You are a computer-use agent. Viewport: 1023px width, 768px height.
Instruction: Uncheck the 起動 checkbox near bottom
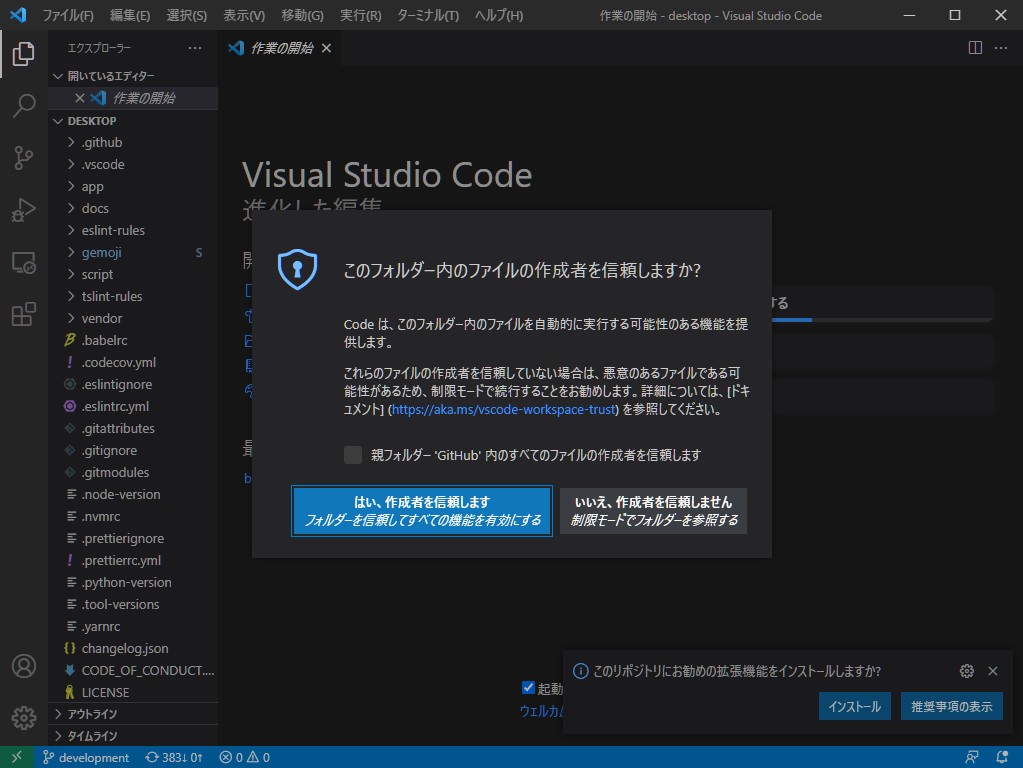(x=528, y=687)
